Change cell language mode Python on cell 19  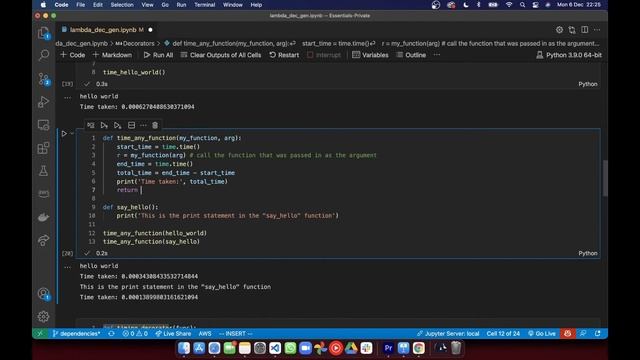tap(588, 84)
